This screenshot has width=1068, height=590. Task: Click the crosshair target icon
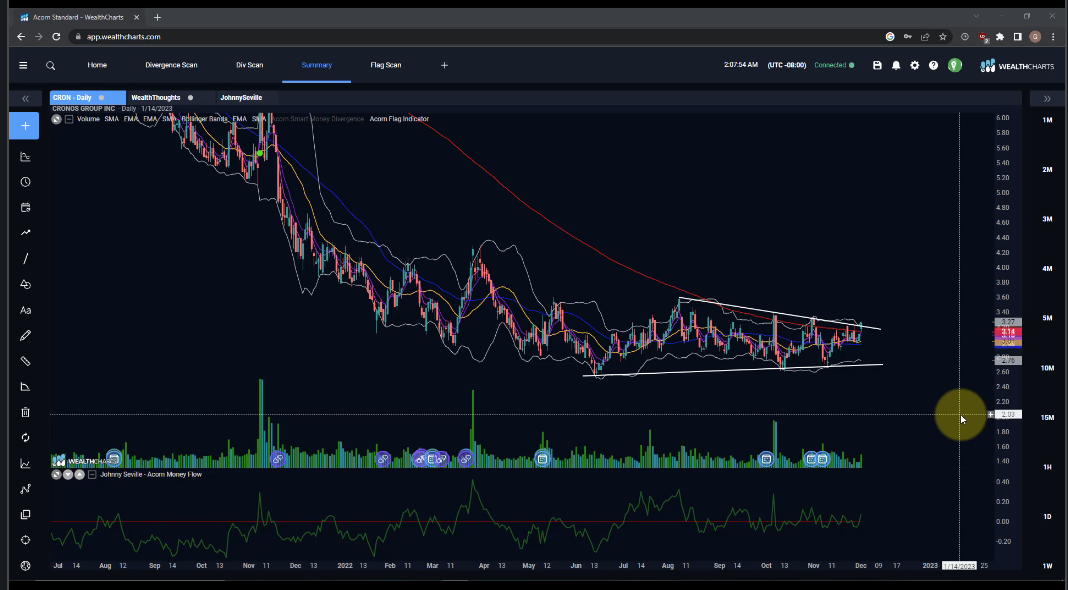[25, 540]
